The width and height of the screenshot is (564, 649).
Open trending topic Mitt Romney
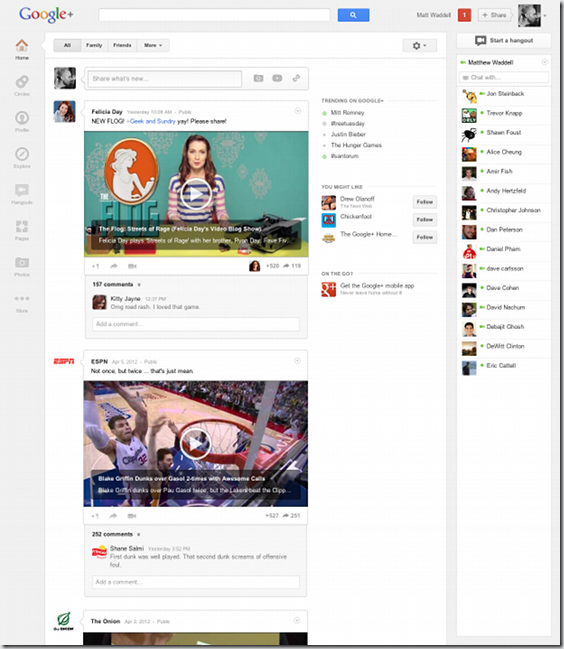point(347,113)
